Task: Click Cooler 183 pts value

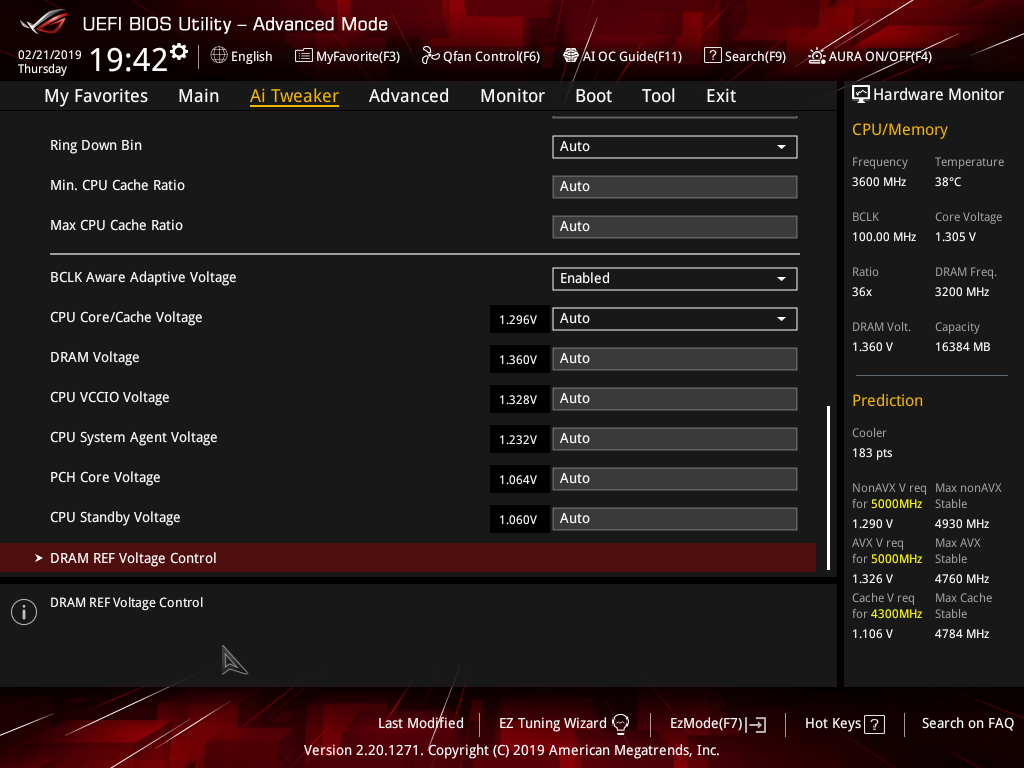Action: click(x=872, y=453)
